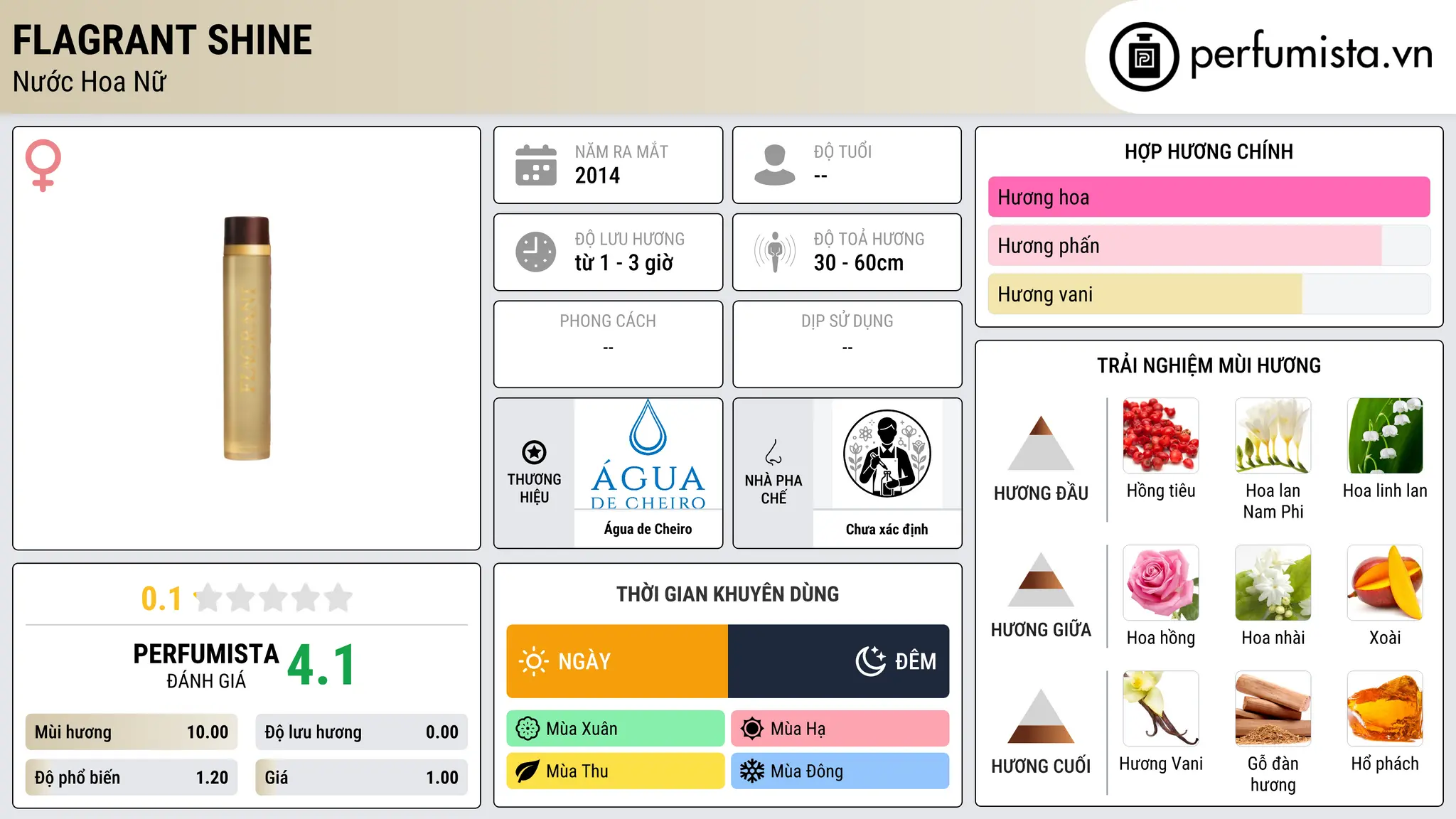Screen dimensions: 1456x819
Task: Click the Độ phổ biến 1.20 score bar
Action: tap(132, 778)
